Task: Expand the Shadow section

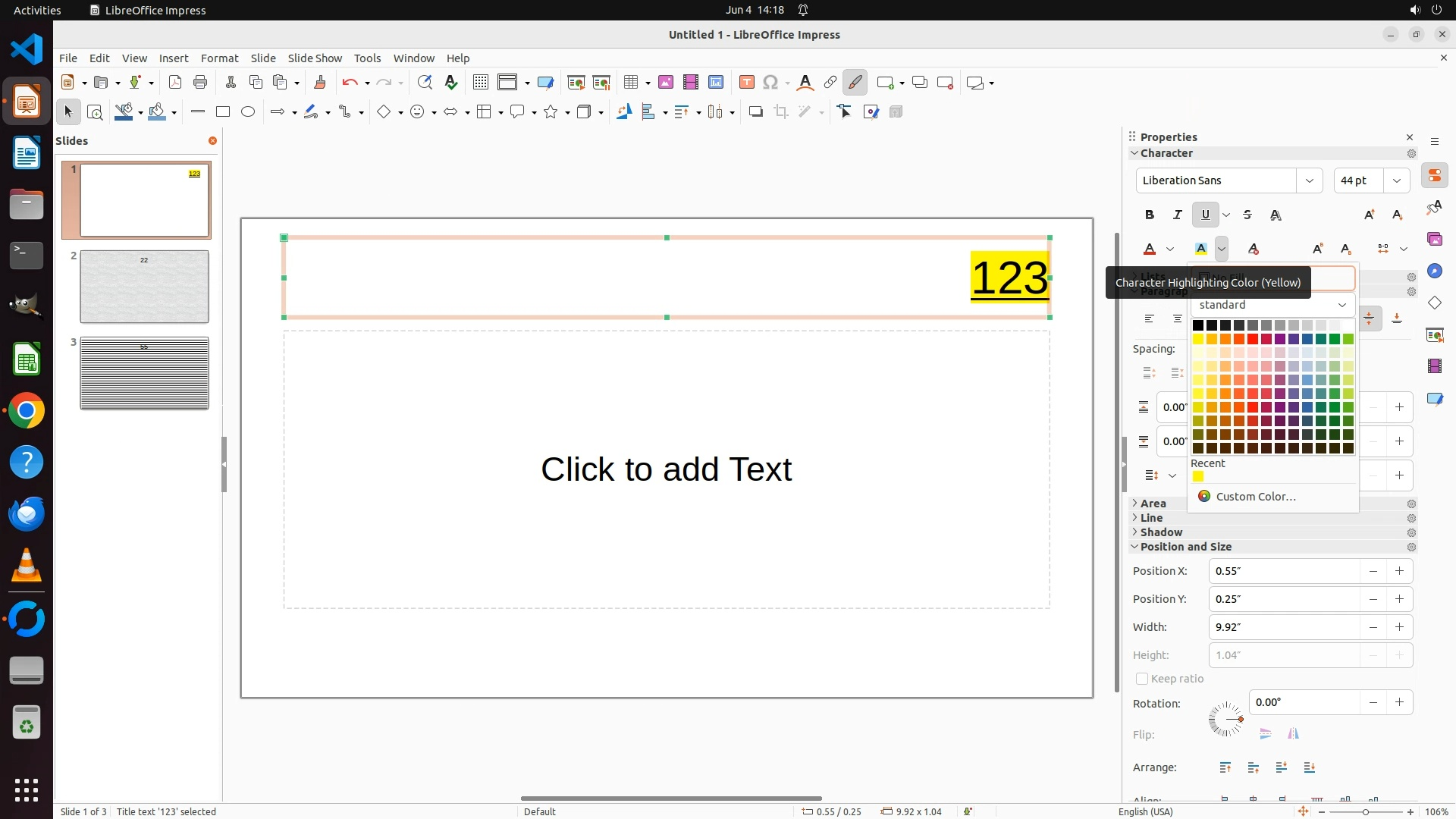Action: (1161, 532)
